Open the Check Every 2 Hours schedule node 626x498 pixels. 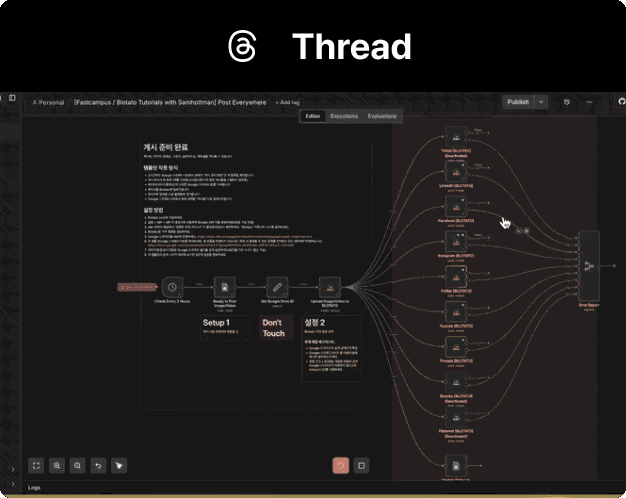click(172, 287)
